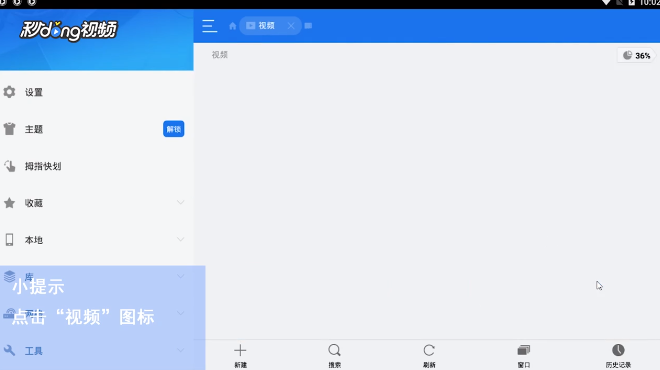This screenshot has width=660, height=370.
Task: Open 主题 theme entry
Action: (34, 129)
